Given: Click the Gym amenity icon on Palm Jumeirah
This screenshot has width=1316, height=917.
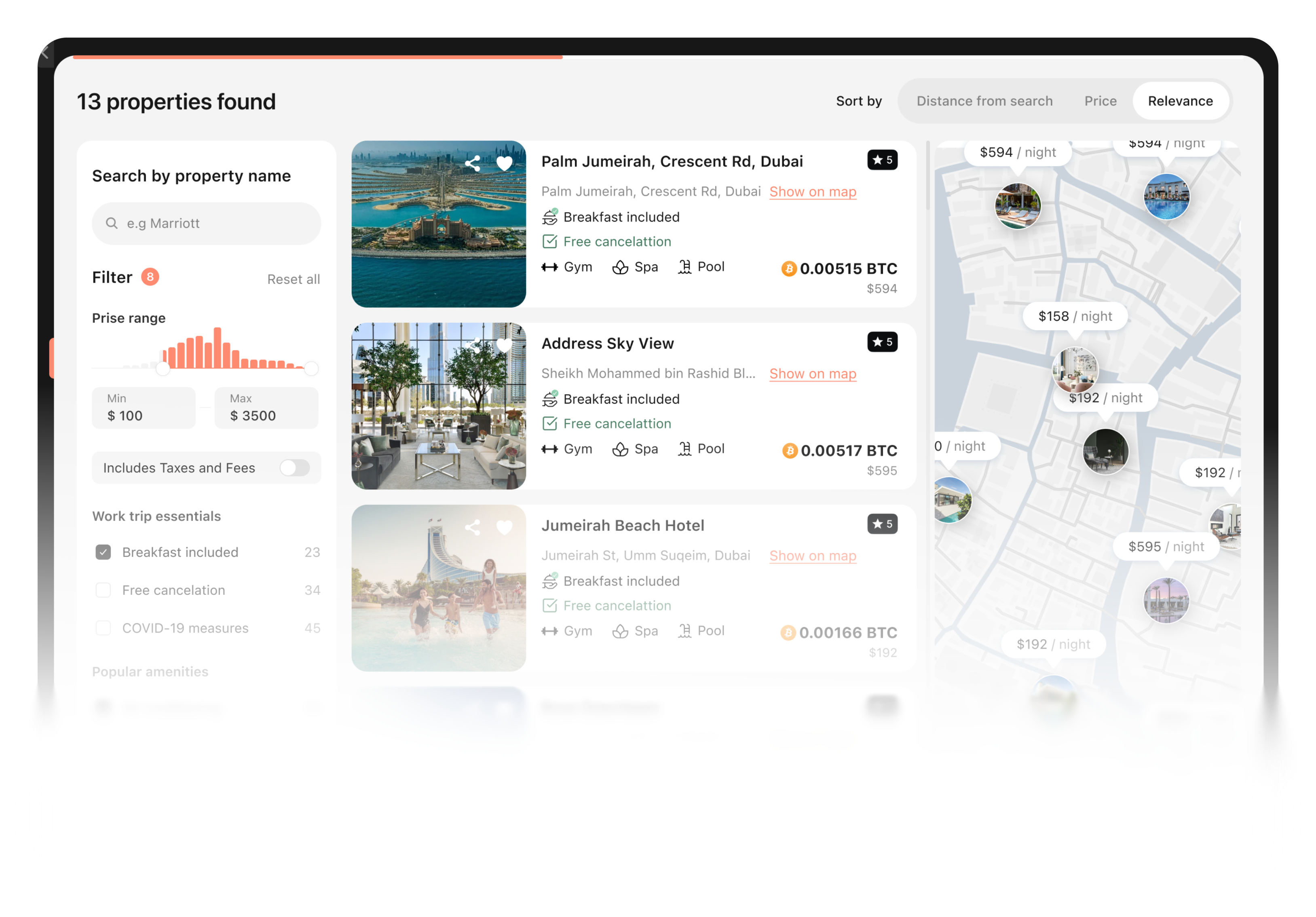Looking at the screenshot, I should (x=550, y=266).
